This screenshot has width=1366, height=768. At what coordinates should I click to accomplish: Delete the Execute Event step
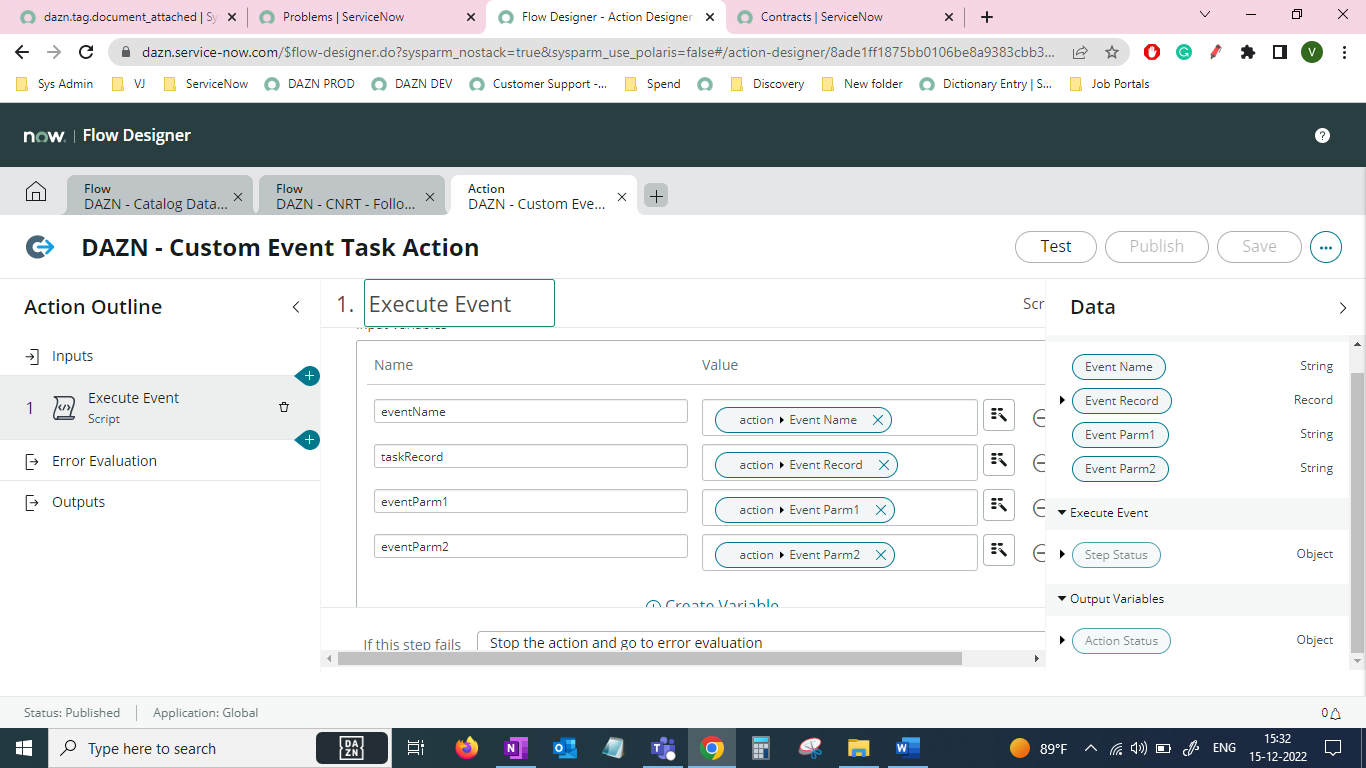point(284,407)
